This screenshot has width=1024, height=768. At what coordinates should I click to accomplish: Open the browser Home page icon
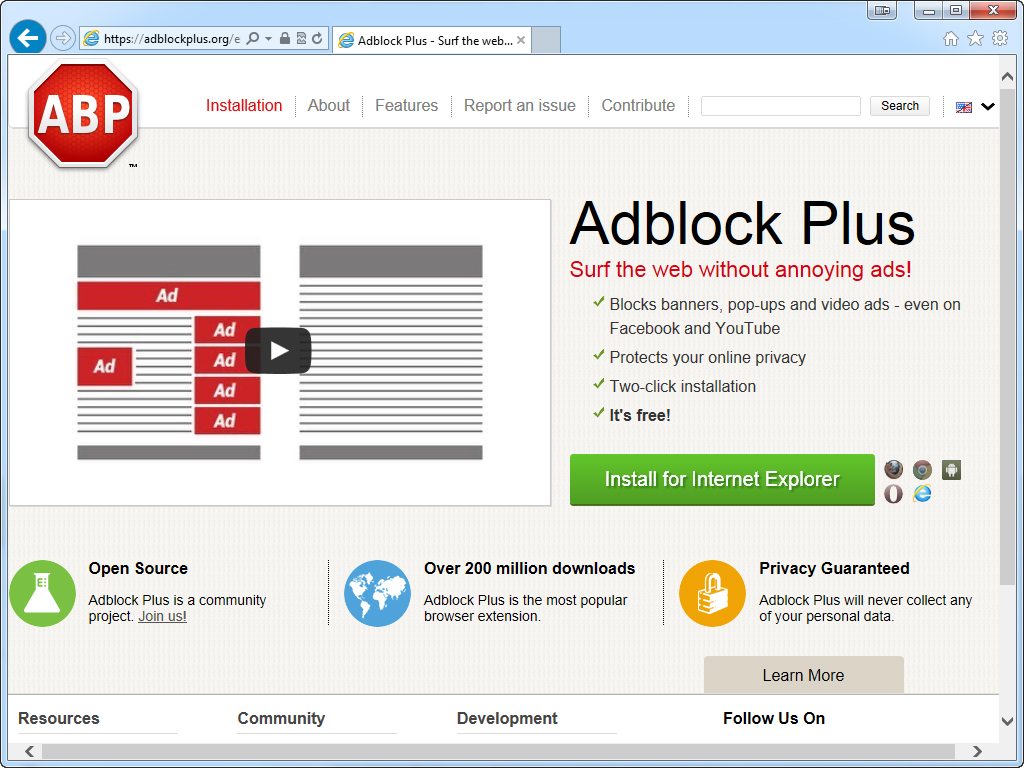950,39
